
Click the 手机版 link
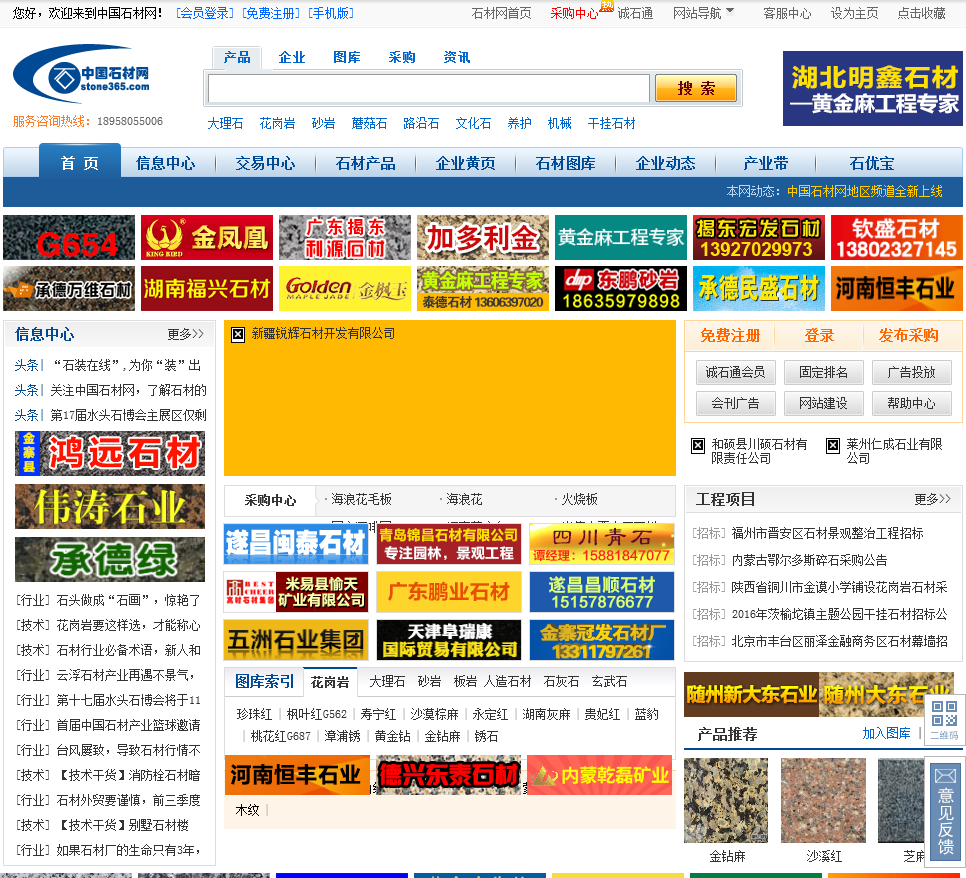331,13
